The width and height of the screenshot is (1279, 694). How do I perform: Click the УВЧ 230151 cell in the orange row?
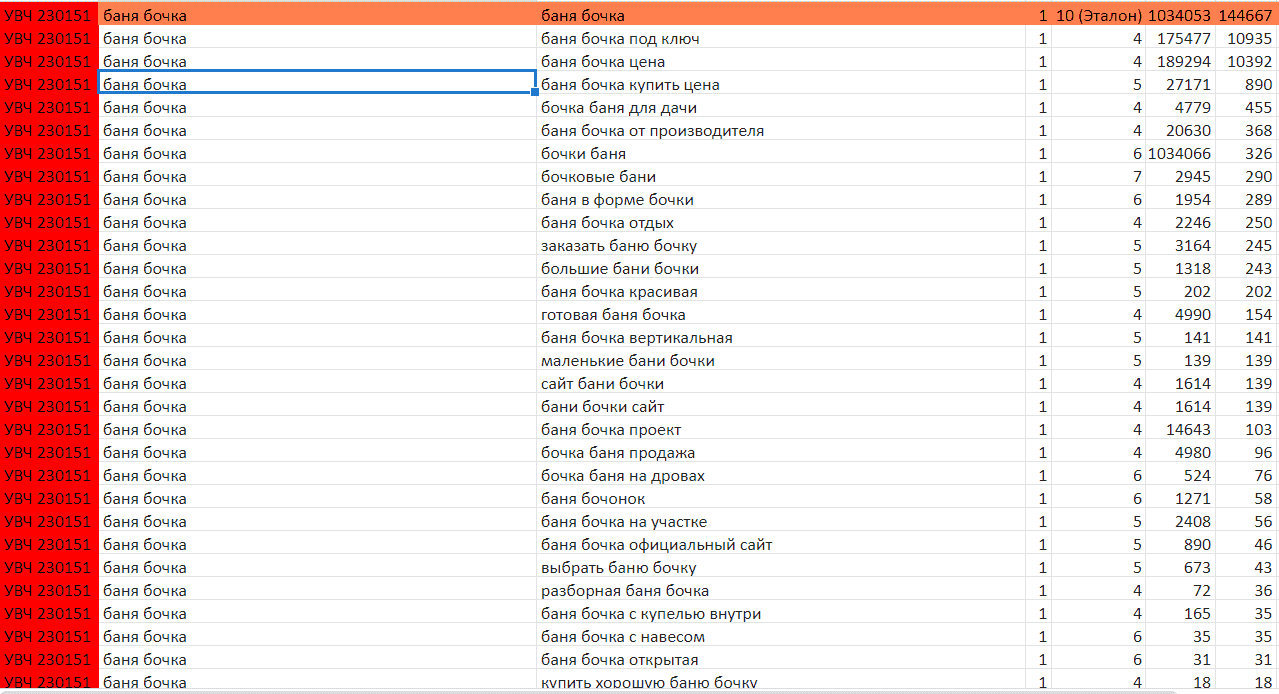point(48,16)
